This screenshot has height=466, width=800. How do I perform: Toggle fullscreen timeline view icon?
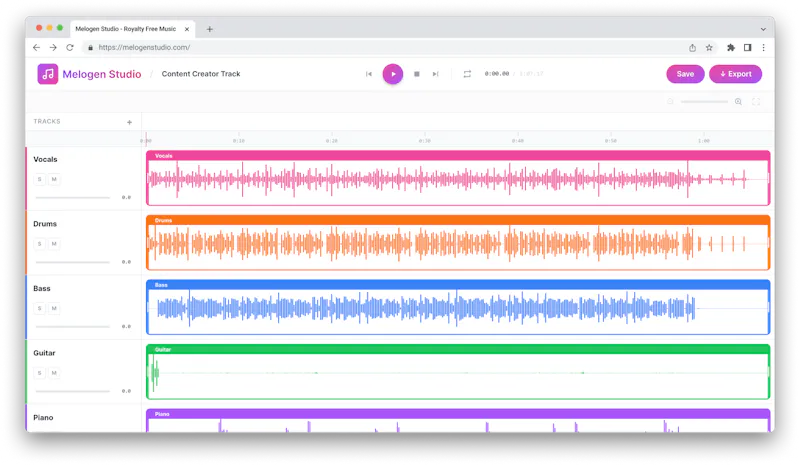[x=756, y=102]
